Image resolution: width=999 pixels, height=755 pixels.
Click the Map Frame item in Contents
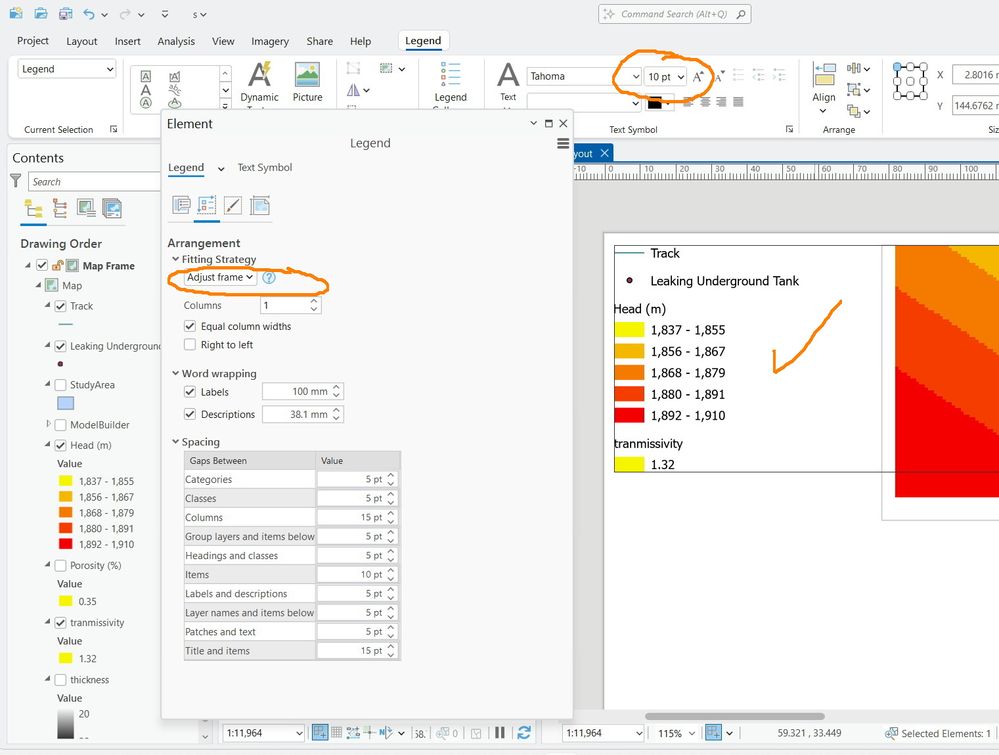pos(108,266)
